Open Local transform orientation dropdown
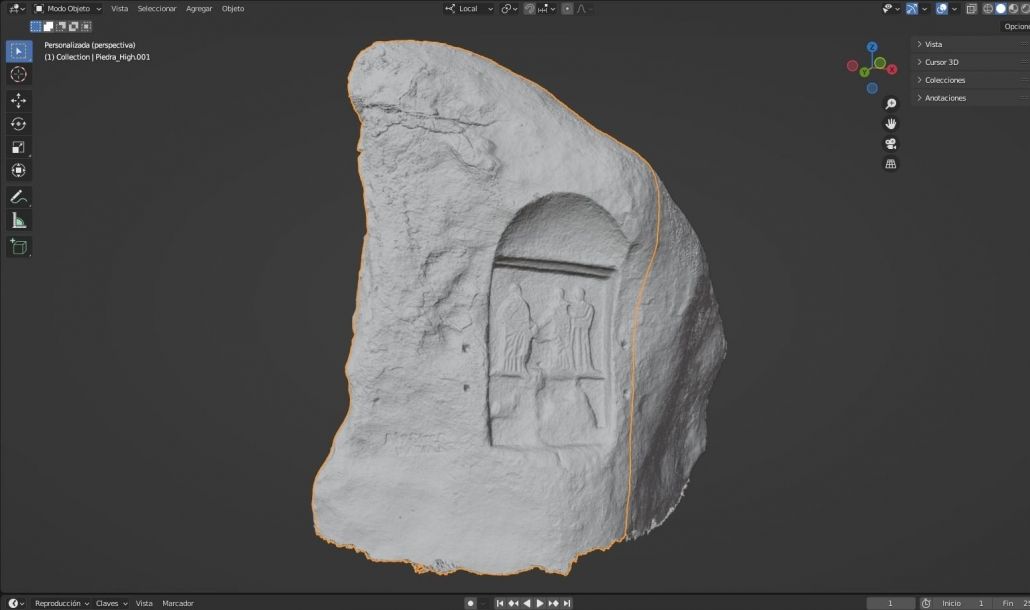Image resolution: width=1030 pixels, height=610 pixels. pos(469,9)
